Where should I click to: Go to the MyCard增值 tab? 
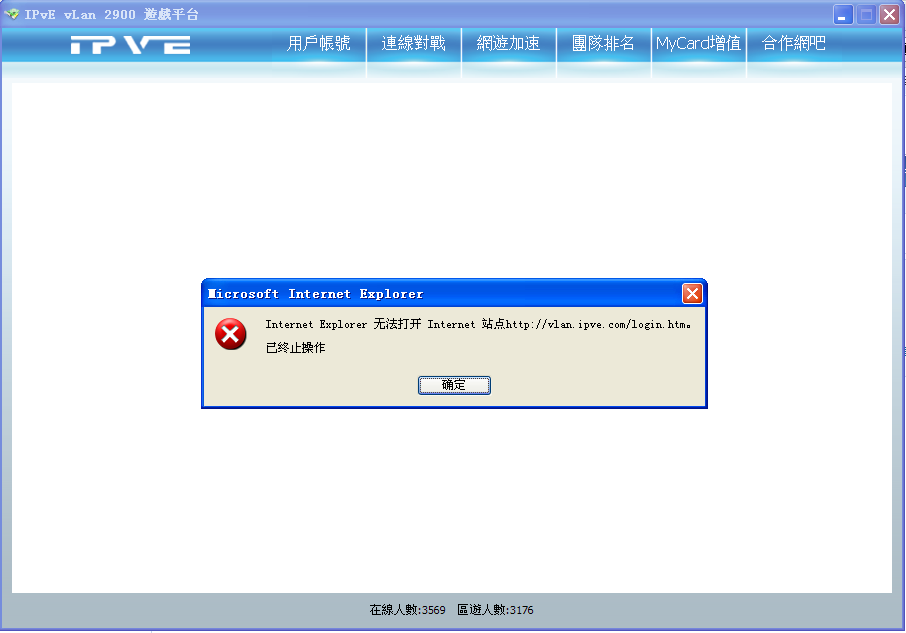pyautogui.click(x=699, y=43)
